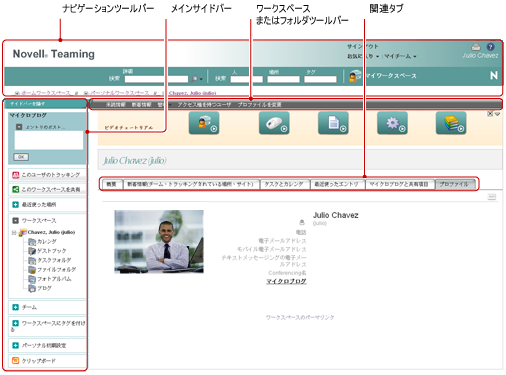The height and width of the screenshot is (375, 506).
Task: Expand the パーソナル初期設定 section
Action: pos(15,345)
